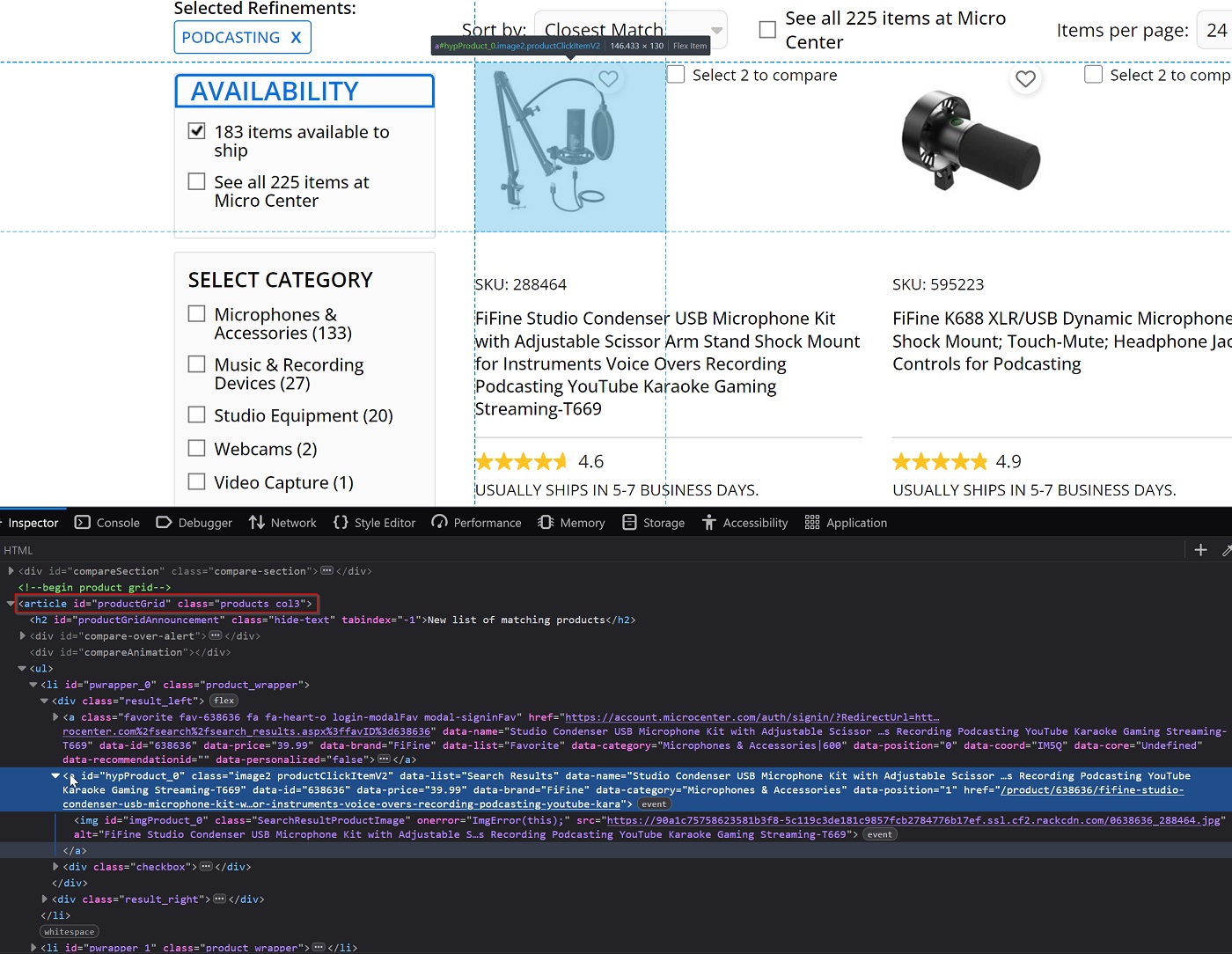
Task: Expand the compareSection div node
Action: tap(11, 571)
